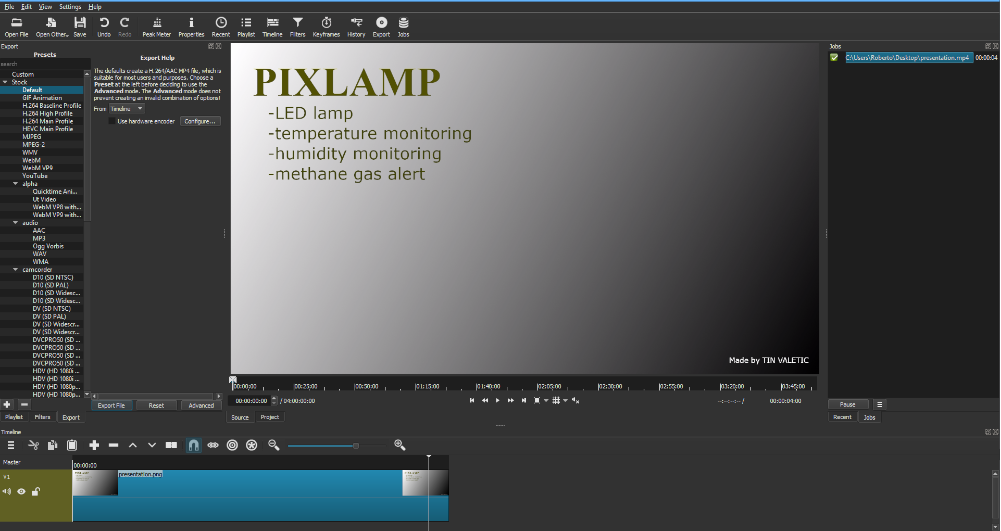The width and height of the screenshot is (1001, 531).
Task: Collapse the alpha presets group
Action: (x=15, y=184)
